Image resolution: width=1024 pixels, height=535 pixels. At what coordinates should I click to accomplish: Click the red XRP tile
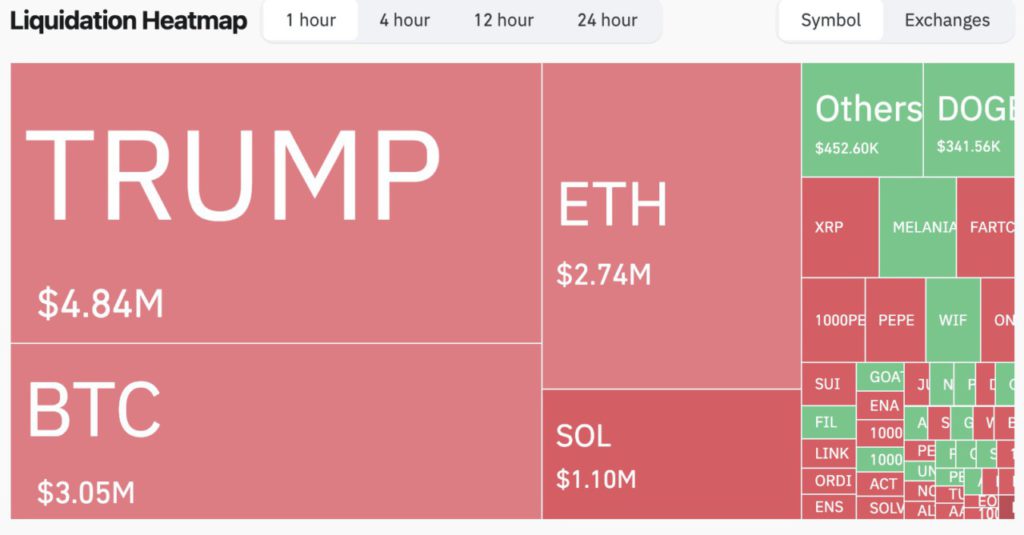click(840, 227)
